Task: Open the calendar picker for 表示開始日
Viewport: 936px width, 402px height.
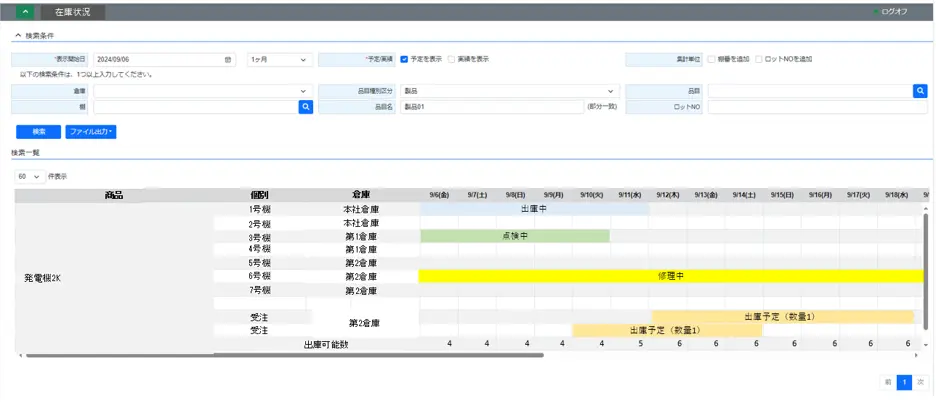Action: click(x=227, y=60)
